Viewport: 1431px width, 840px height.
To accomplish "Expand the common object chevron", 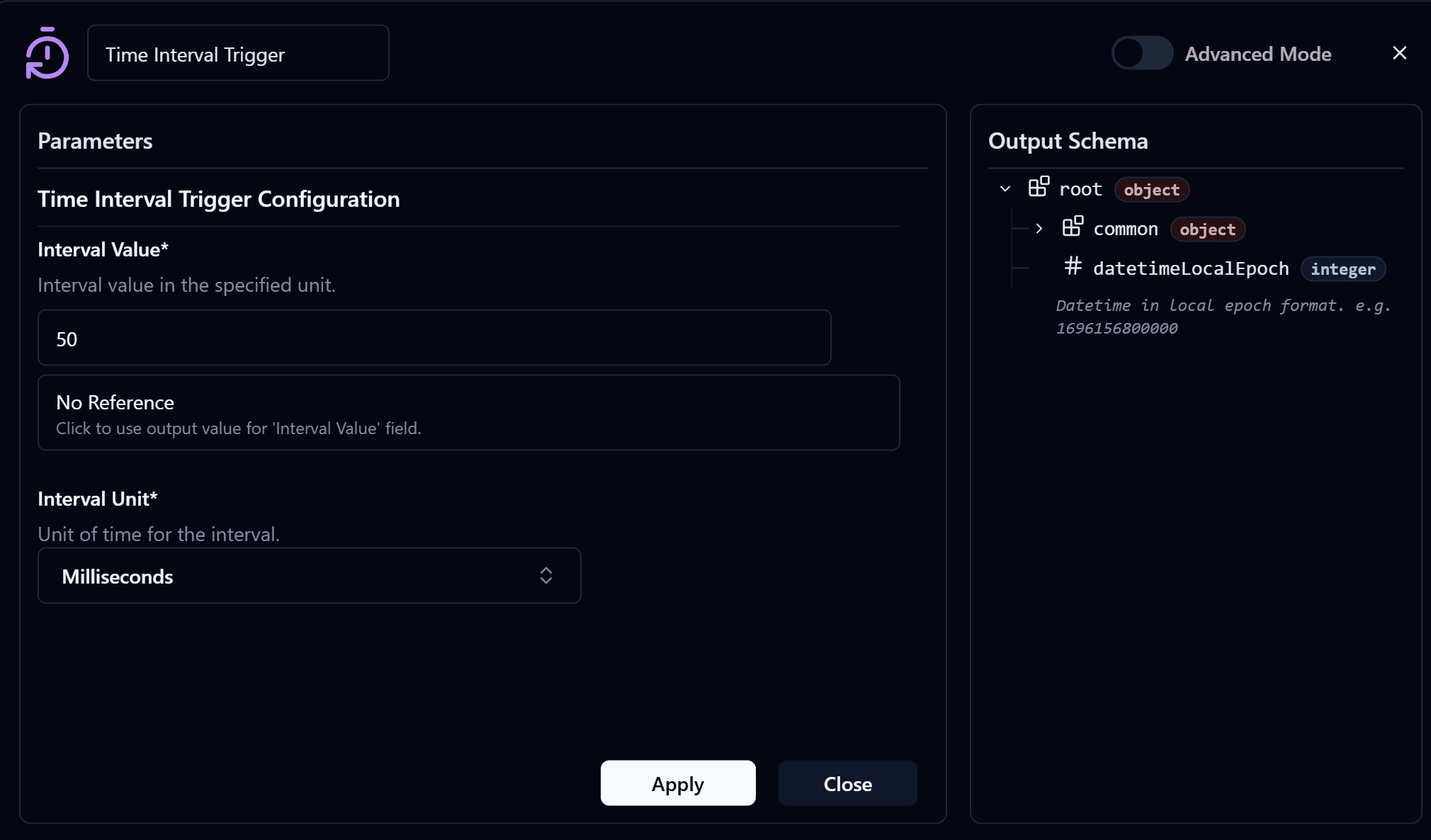I will click(1039, 228).
